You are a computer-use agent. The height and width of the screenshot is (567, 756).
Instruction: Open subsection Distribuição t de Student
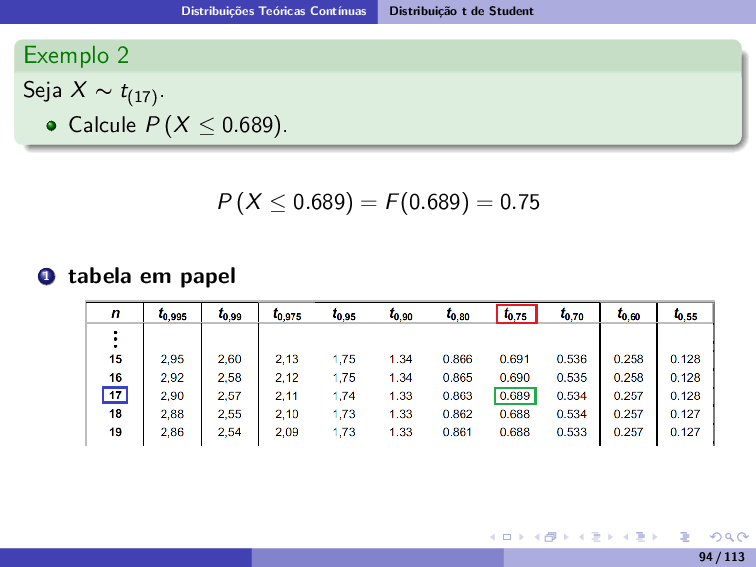[461, 11]
